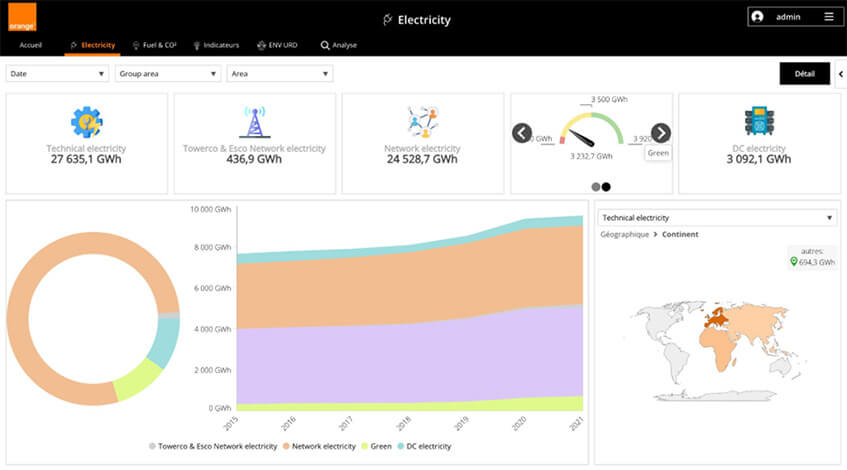Open the admin hamburger menu icon
Screen dimensions: 847x470
point(828,17)
